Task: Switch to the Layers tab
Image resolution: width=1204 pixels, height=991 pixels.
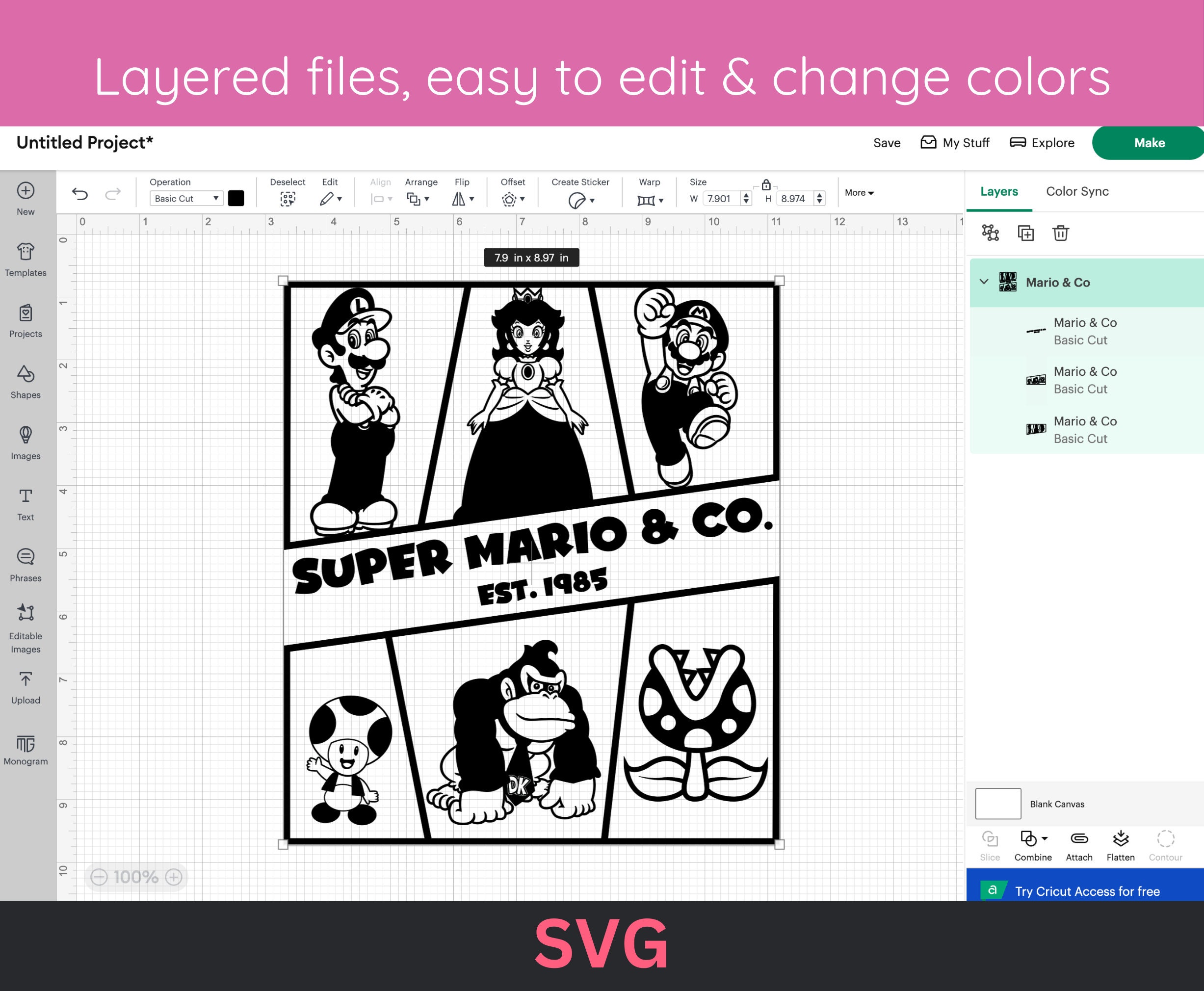Action: pos(999,191)
